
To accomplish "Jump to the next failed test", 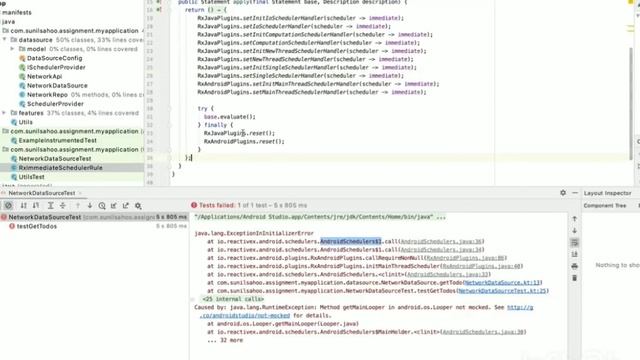I will [x=90, y=206].
